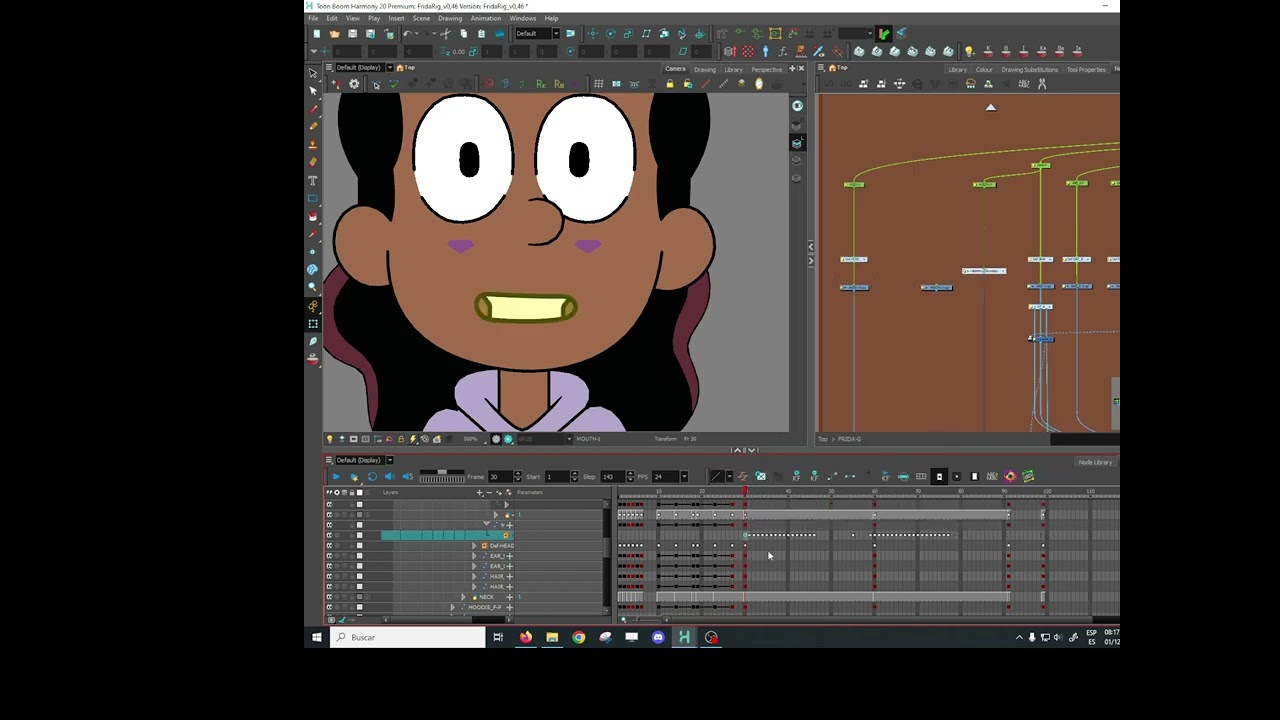Open the Drawing menu
Image resolution: width=1280 pixels, height=720 pixels.
[x=450, y=18]
